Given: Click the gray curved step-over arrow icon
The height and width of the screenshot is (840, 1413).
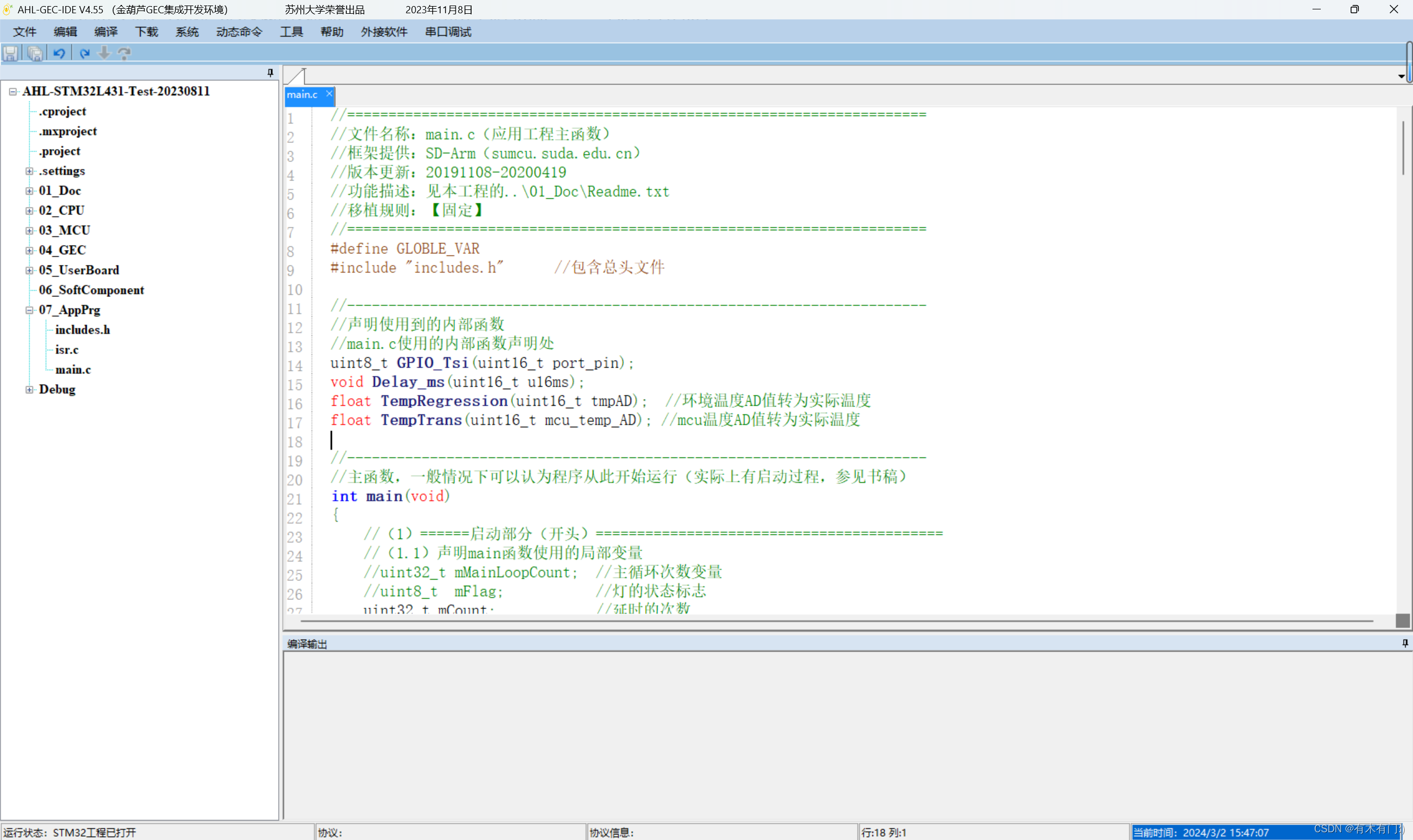Looking at the screenshot, I should pyautogui.click(x=125, y=53).
